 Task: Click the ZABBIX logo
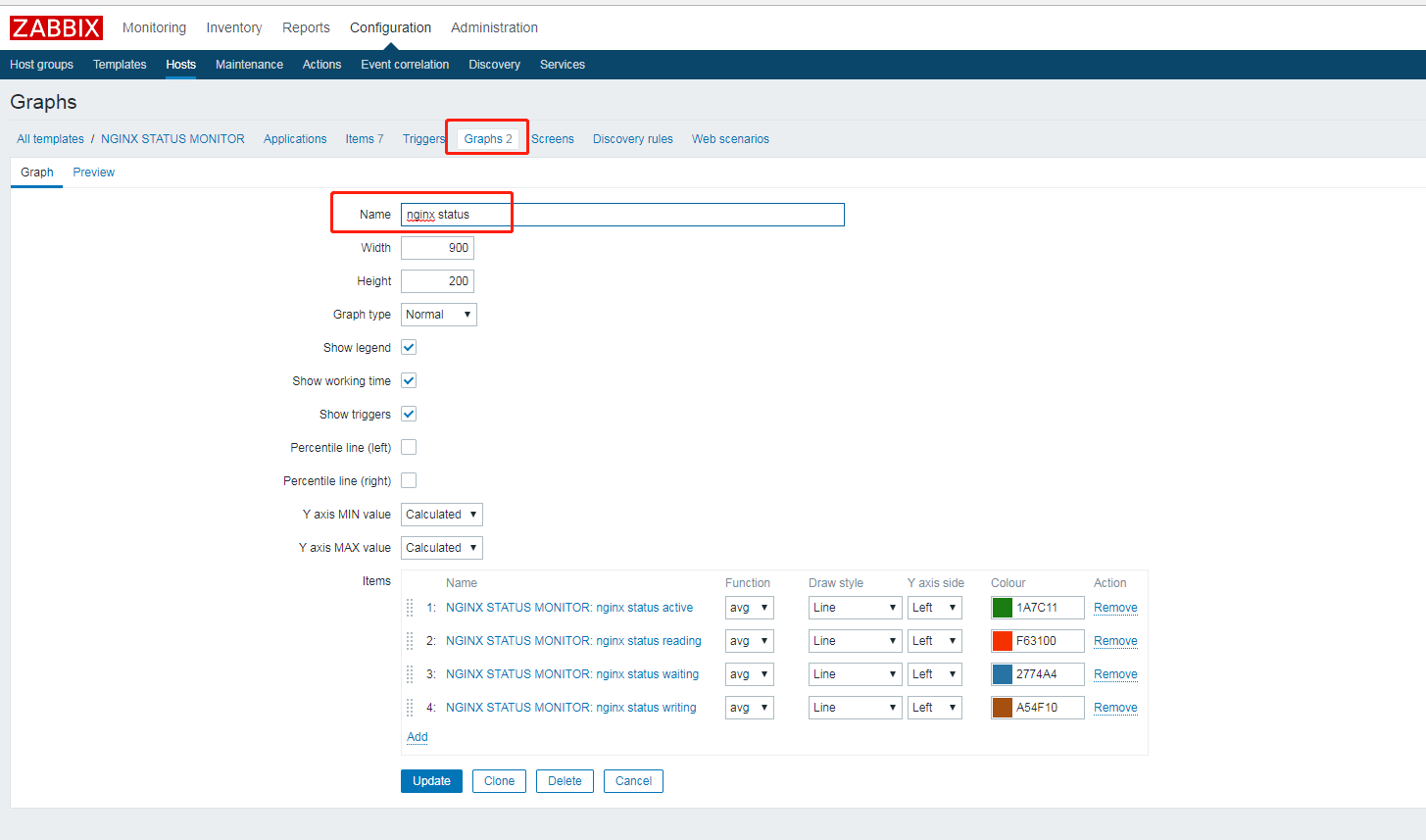click(56, 27)
